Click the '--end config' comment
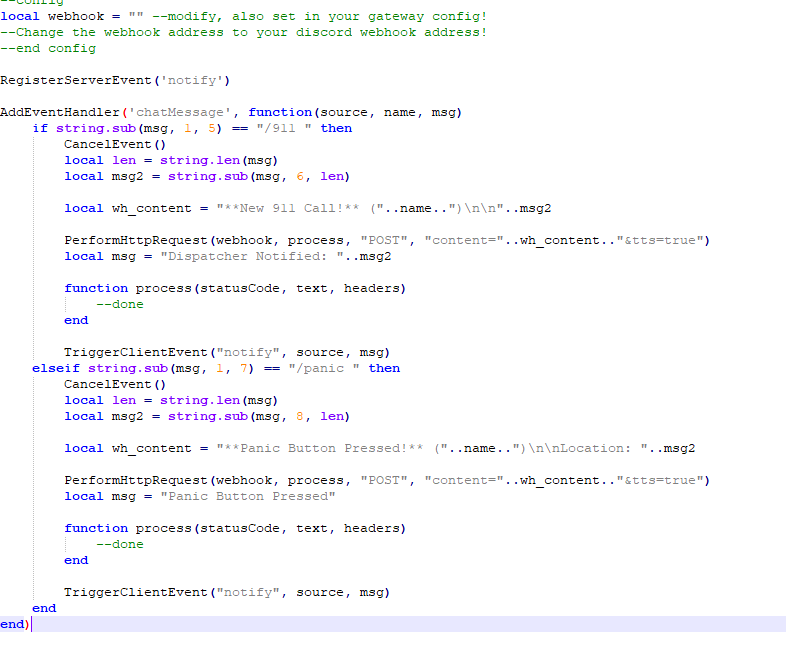Screen dimensions: 786x672 48,49
